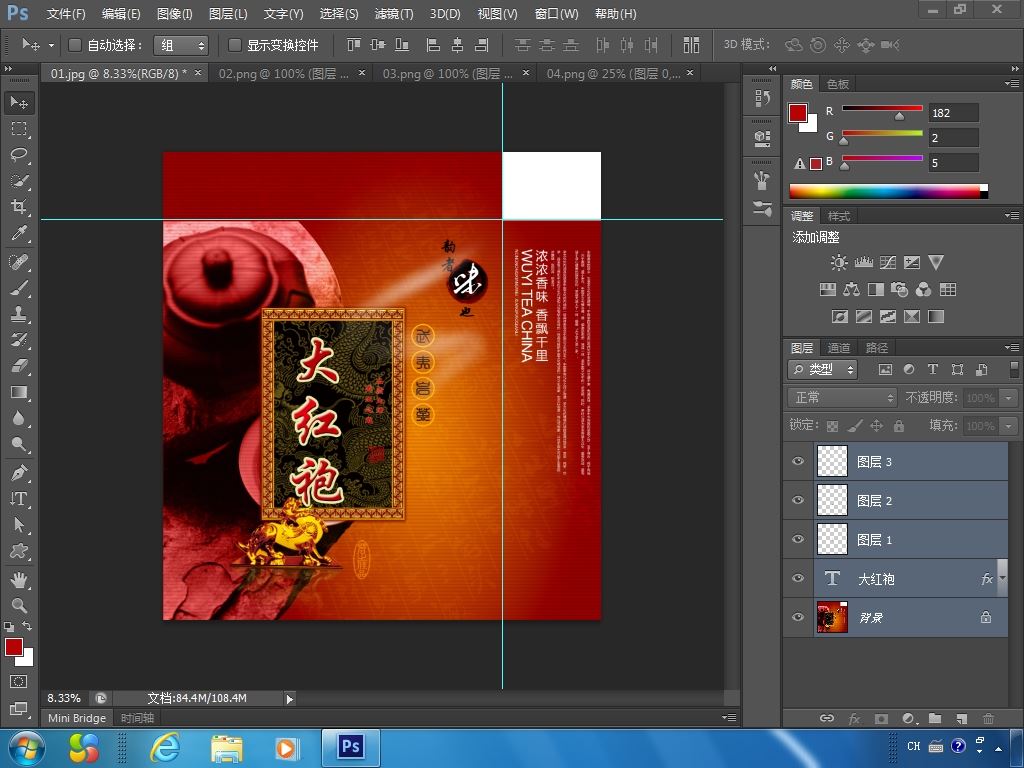Screen dimensions: 1024x768
Task: Enable the 显示变换控件 checkbox
Action: [x=234, y=45]
